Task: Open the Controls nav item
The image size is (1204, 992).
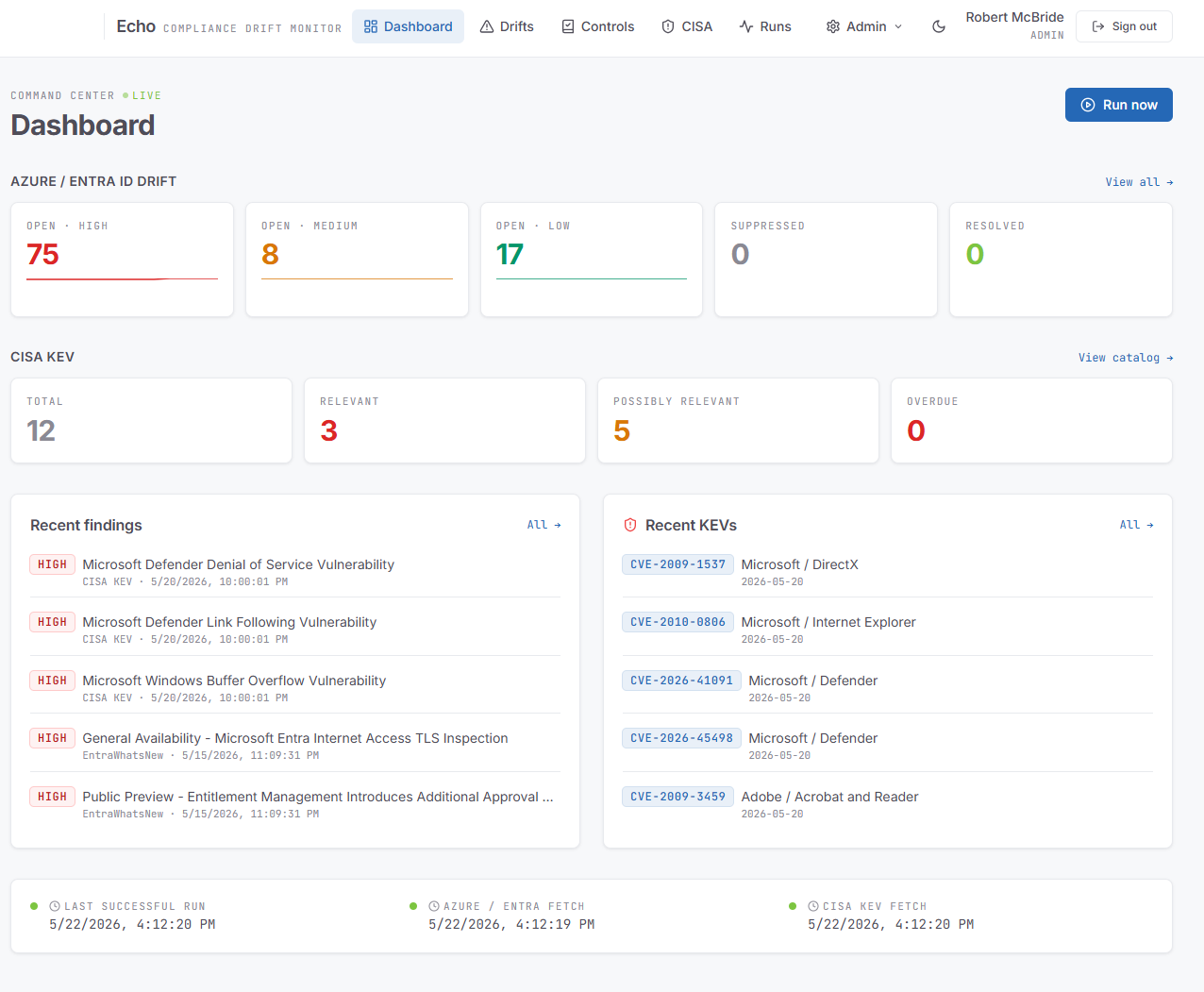Action: tap(598, 26)
